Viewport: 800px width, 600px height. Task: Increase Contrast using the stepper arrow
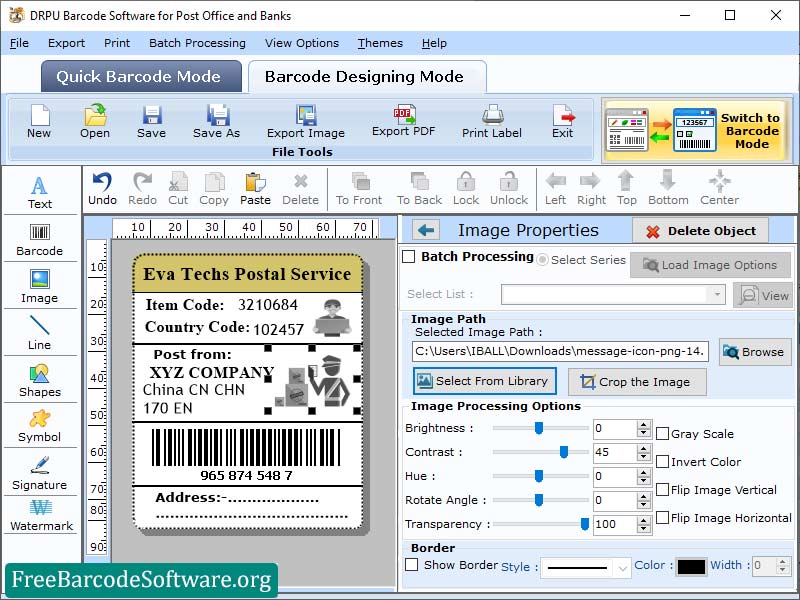pos(641,450)
